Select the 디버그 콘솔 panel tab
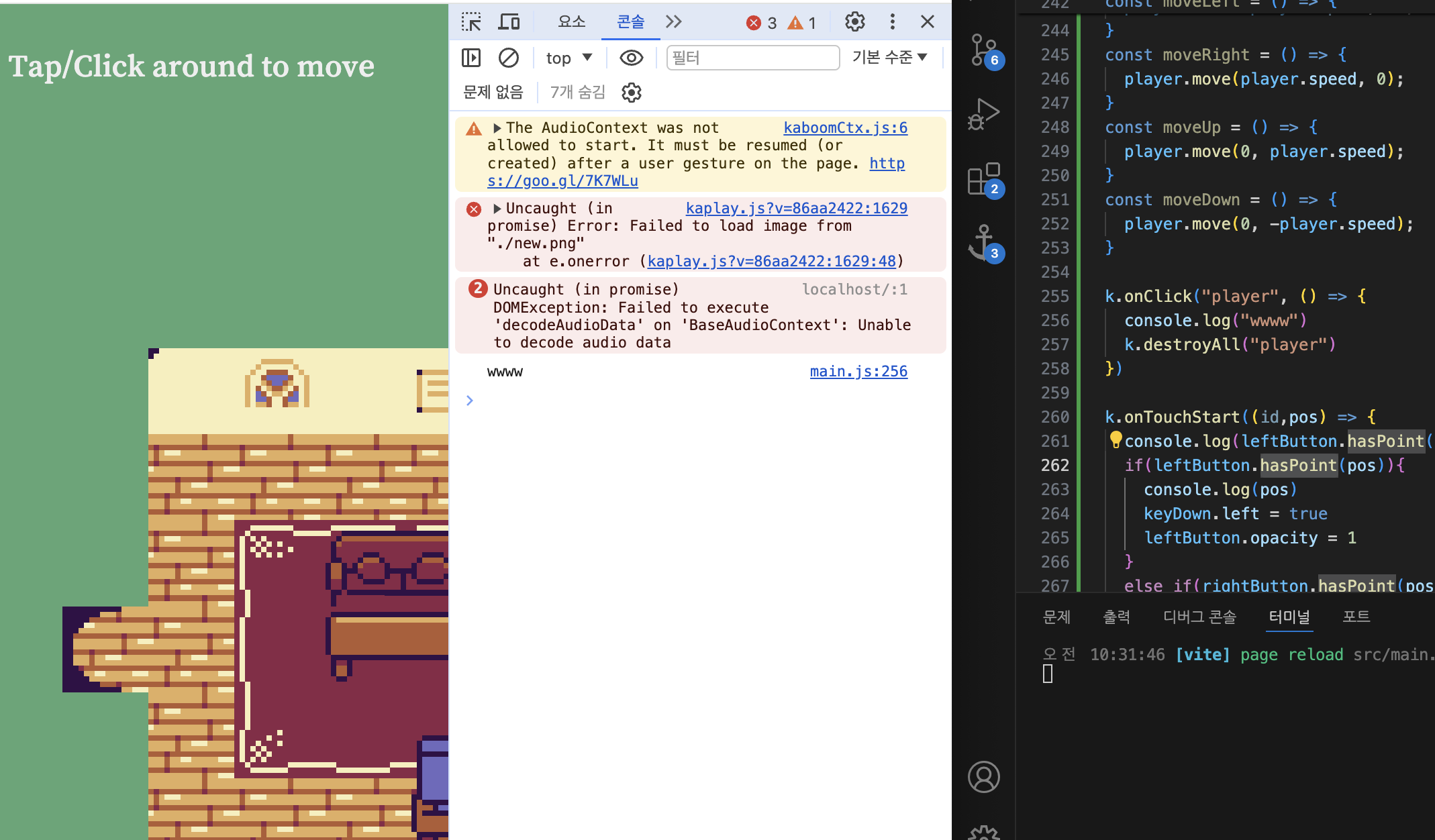Viewport: 1435px width, 840px height. tap(1199, 617)
